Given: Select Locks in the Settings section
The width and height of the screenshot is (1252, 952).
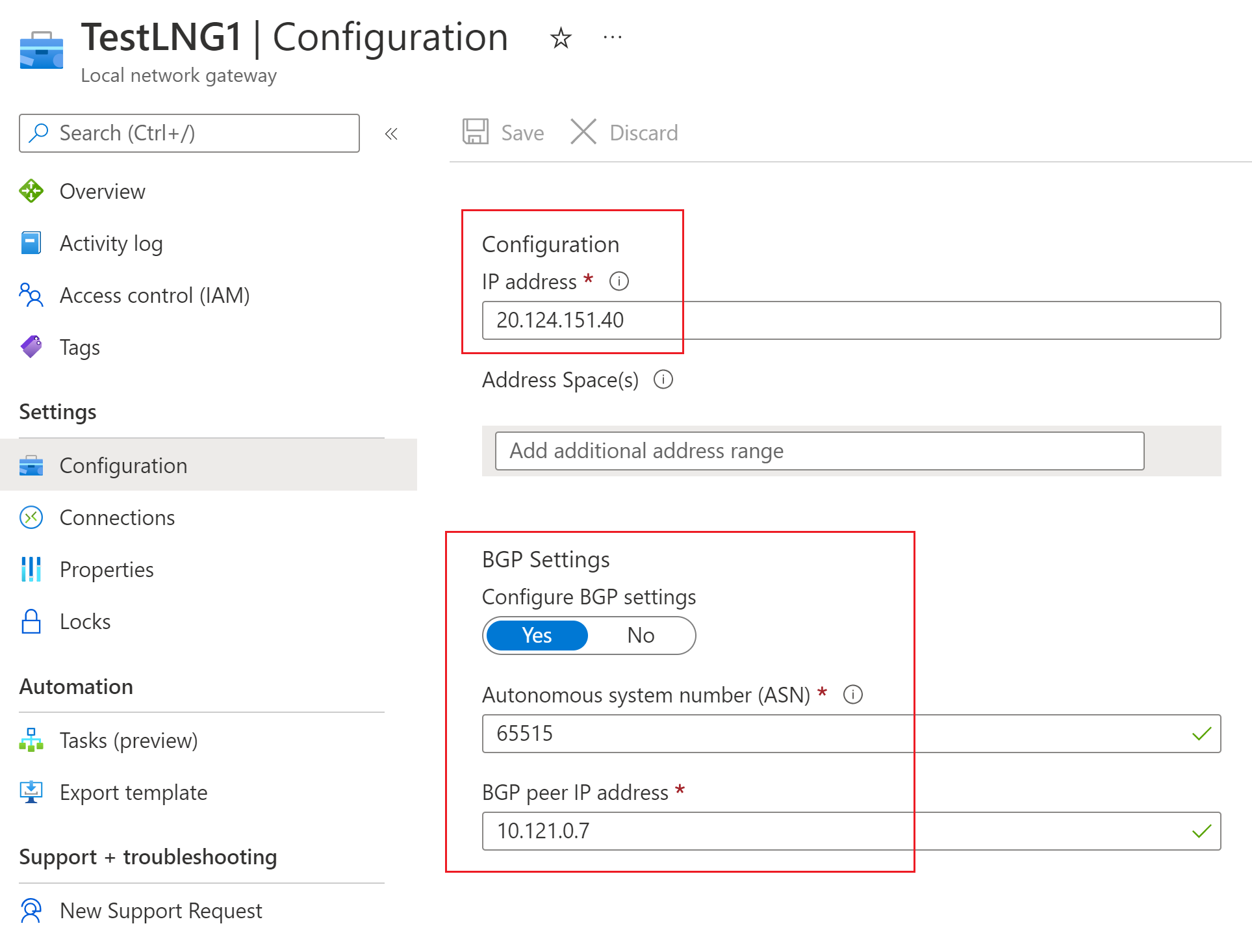Looking at the screenshot, I should 85,622.
